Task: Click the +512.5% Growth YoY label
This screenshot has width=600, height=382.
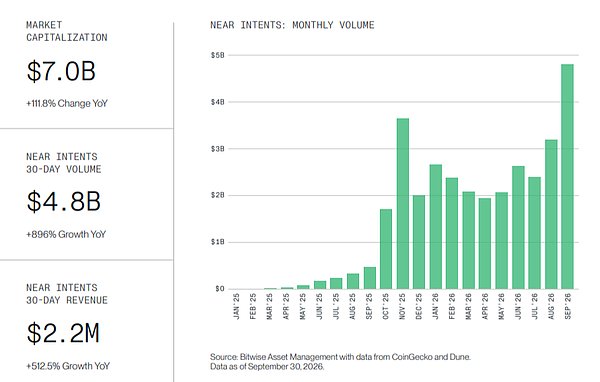Action: coord(68,366)
